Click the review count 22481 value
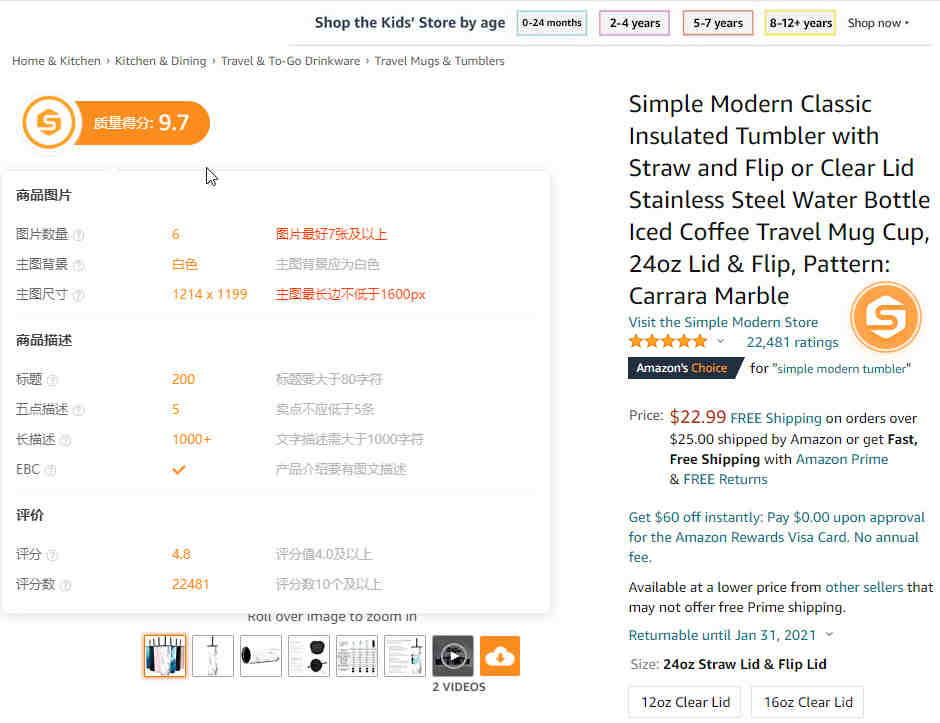The height and width of the screenshot is (723, 940). tap(190, 584)
